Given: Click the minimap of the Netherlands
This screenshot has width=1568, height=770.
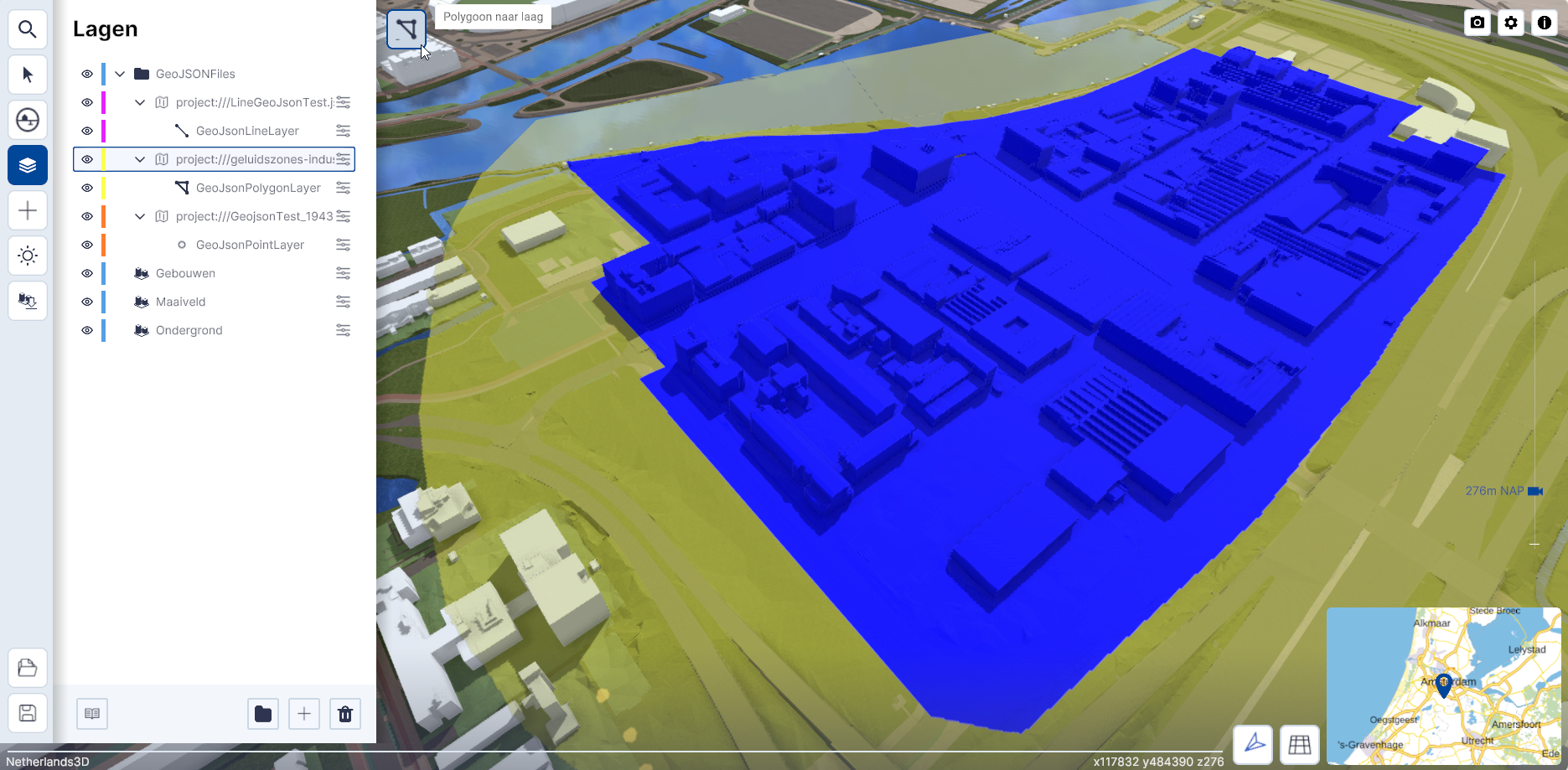Looking at the screenshot, I should [1442, 685].
